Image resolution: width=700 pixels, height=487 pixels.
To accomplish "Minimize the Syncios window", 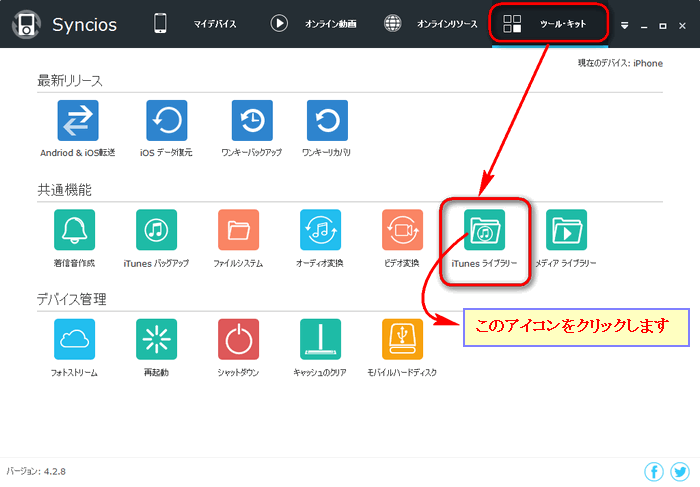I will (x=644, y=26).
